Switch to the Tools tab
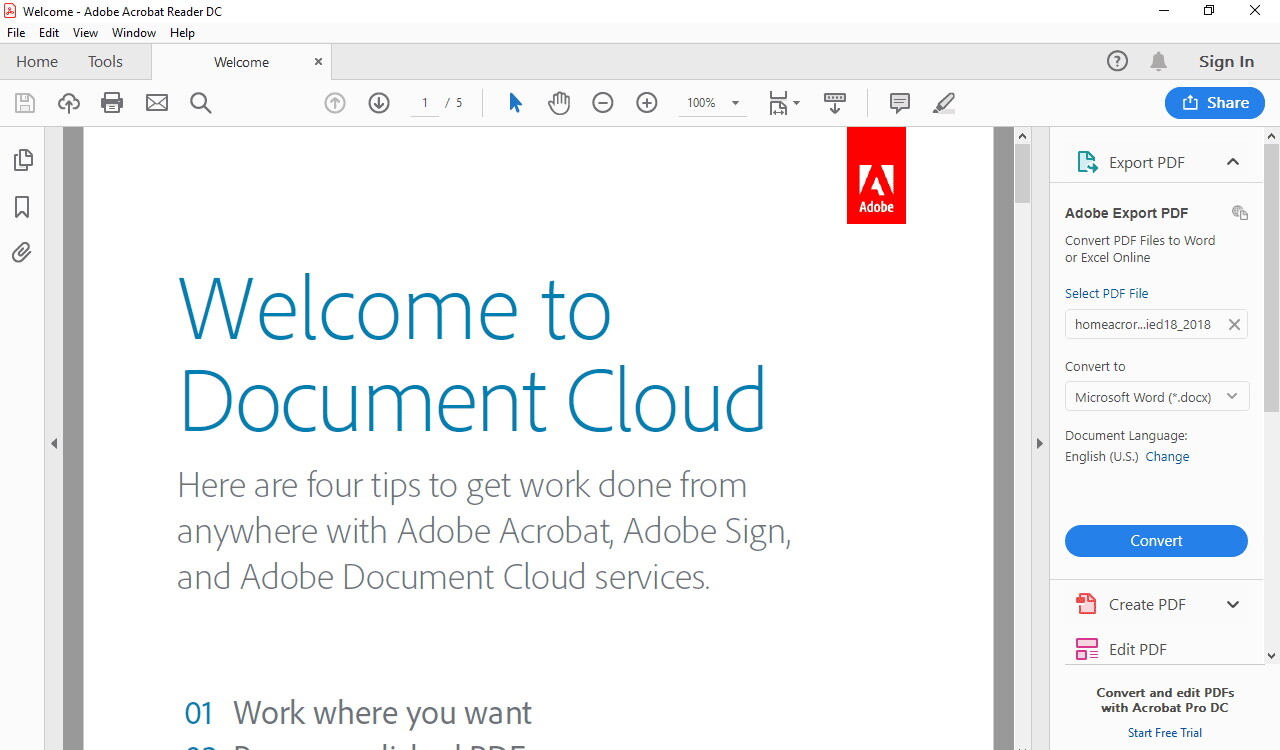Image resolution: width=1280 pixels, height=750 pixels. [105, 61]
